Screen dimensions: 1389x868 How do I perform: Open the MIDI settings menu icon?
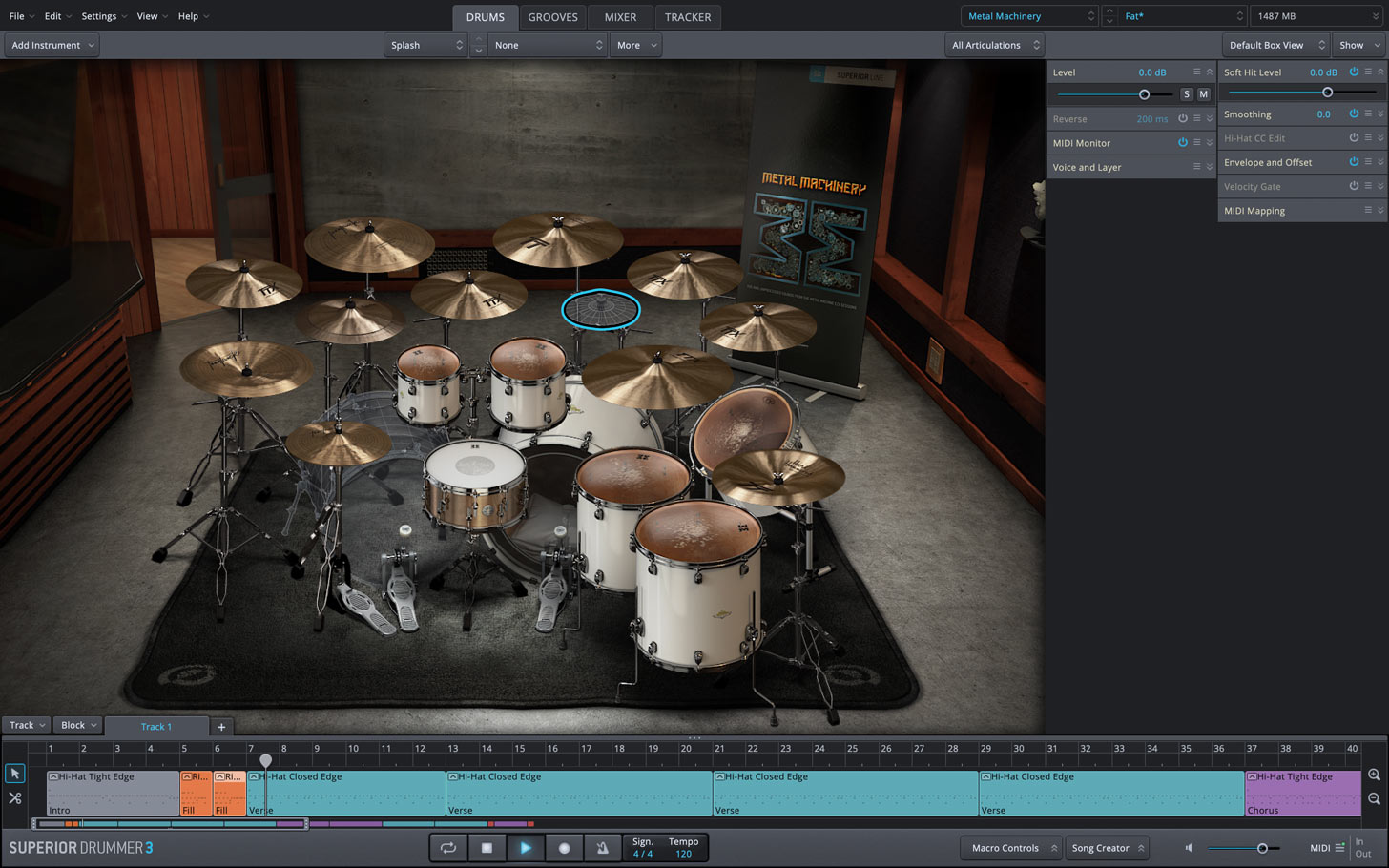click(x=1339, y=848)
